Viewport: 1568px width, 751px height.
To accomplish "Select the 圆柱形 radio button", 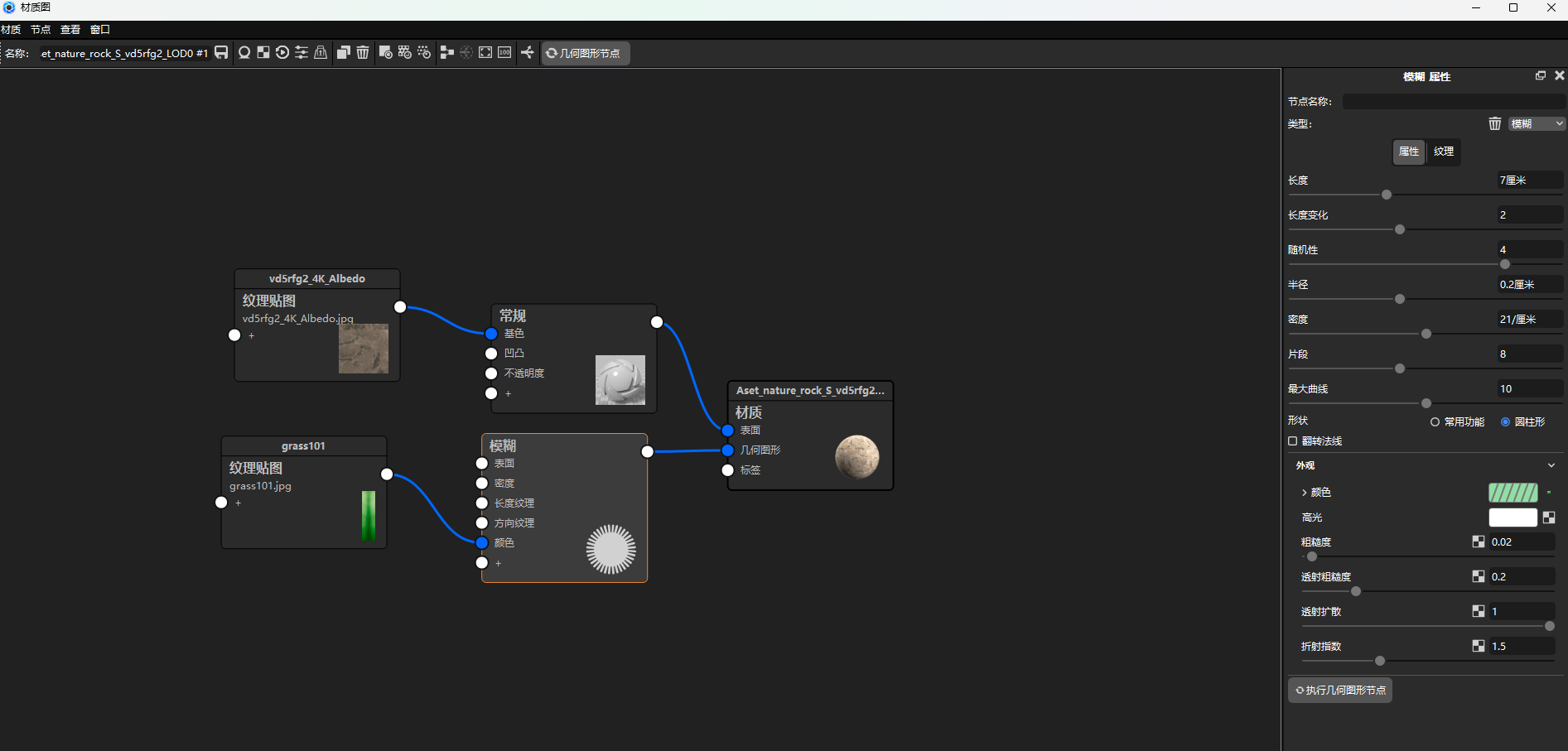I will pyautogui.click(x=1506, y=421).
